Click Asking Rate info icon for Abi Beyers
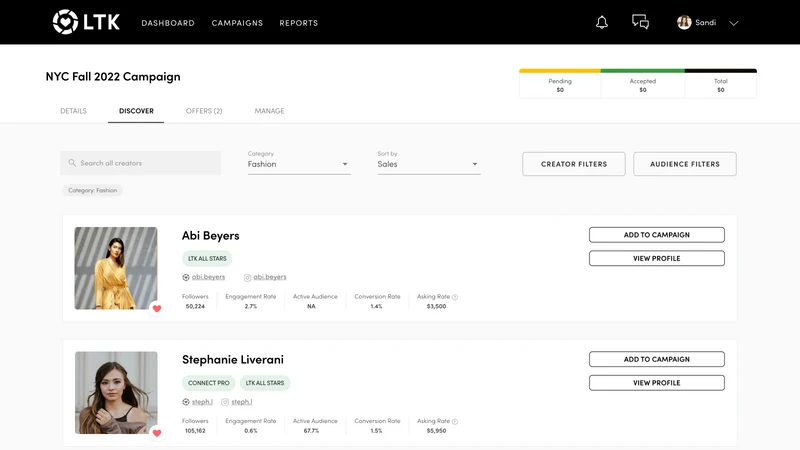 pyautogui.click(x=455, y=297)
